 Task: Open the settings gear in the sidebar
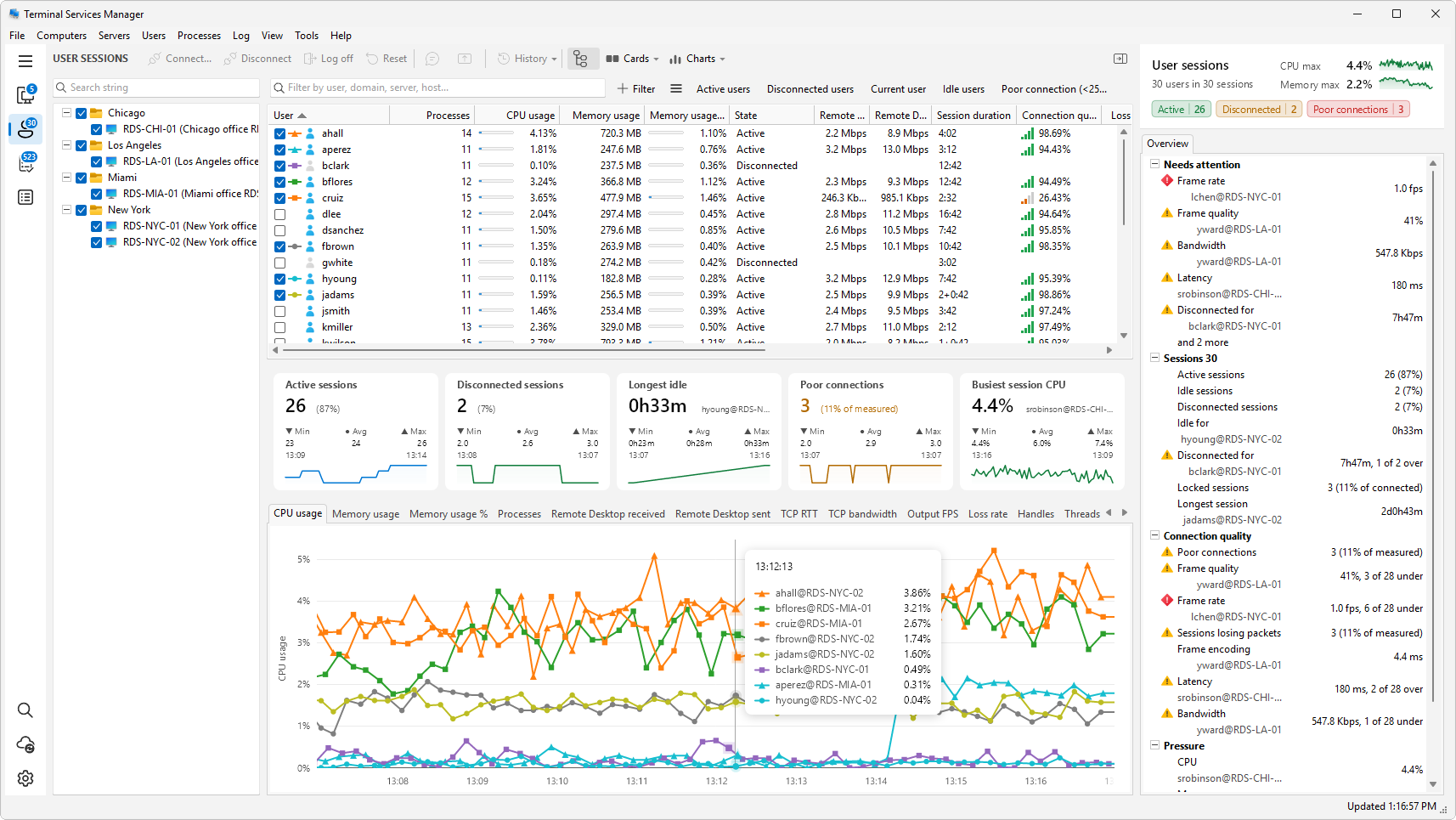tap(25, 778)
